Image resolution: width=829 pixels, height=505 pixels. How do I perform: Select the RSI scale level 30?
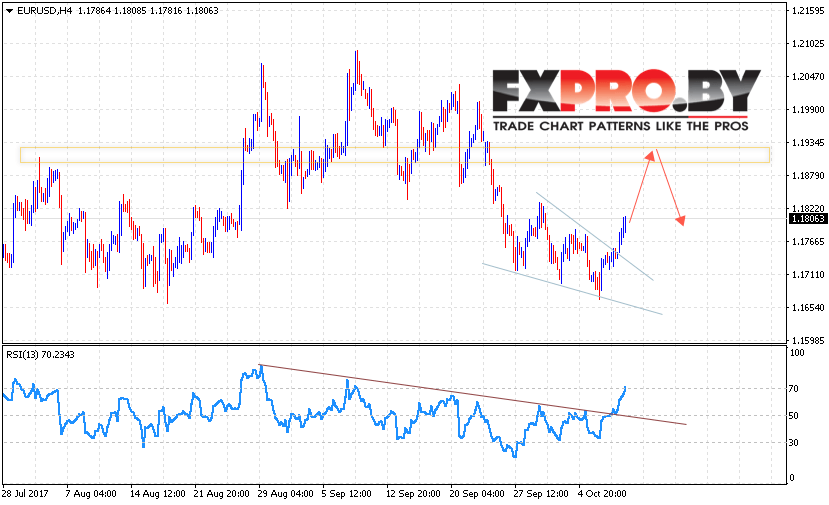(x=794, y=443)
